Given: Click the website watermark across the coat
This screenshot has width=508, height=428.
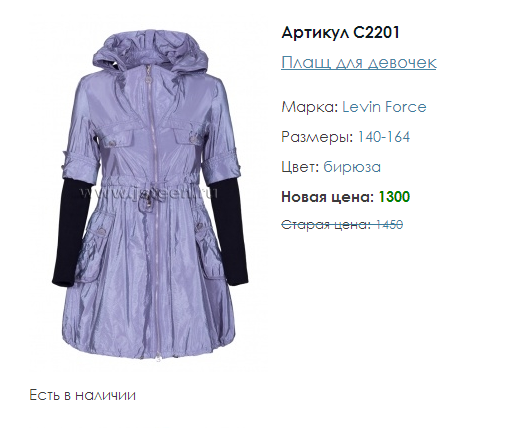Looking at the screenshot, I should (149, 193).
